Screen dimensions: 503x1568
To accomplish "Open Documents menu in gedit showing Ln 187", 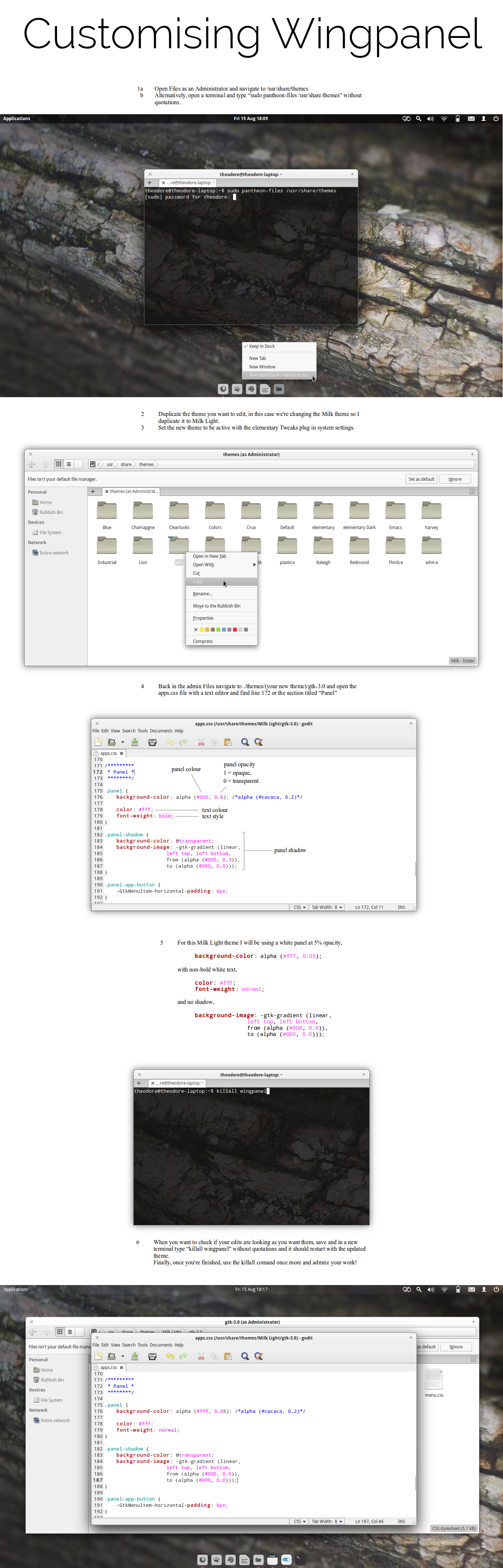I will point(161,1345).
